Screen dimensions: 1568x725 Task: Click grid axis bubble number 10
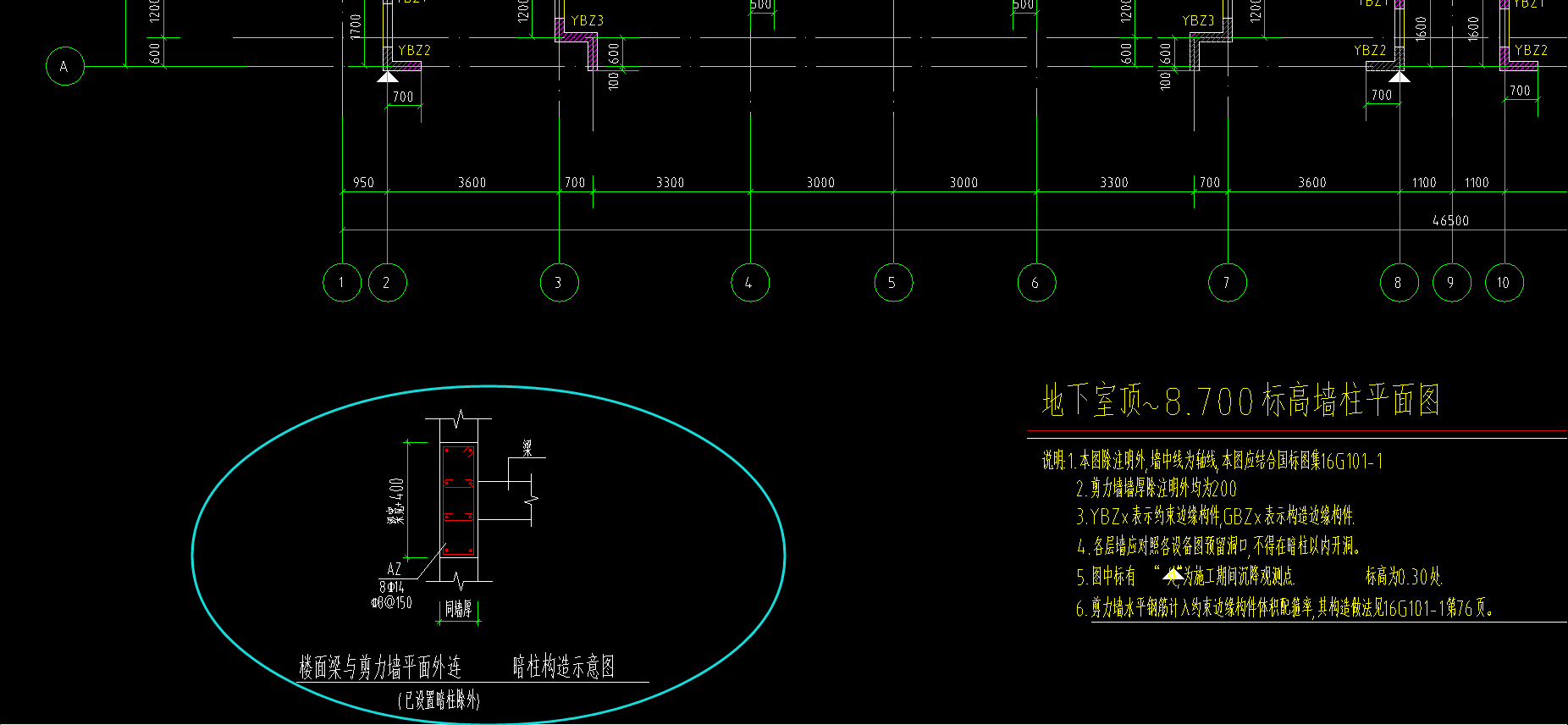pyautogui.click(x=1505, y=283)
